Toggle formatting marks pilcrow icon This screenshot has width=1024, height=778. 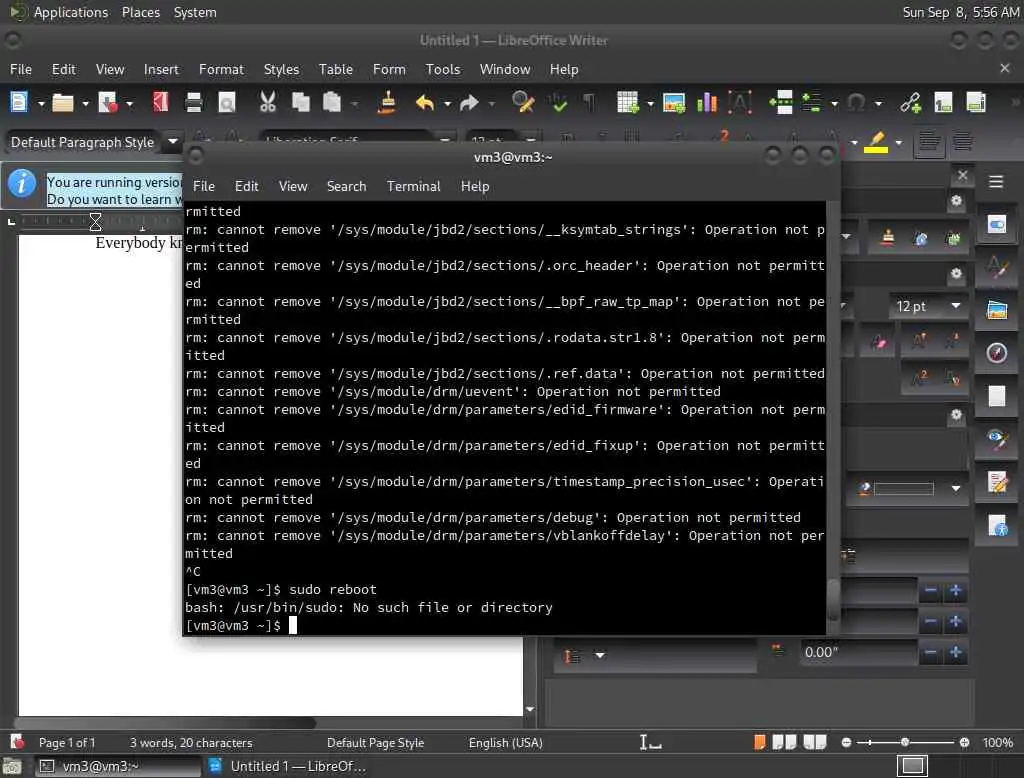(589, 103)
